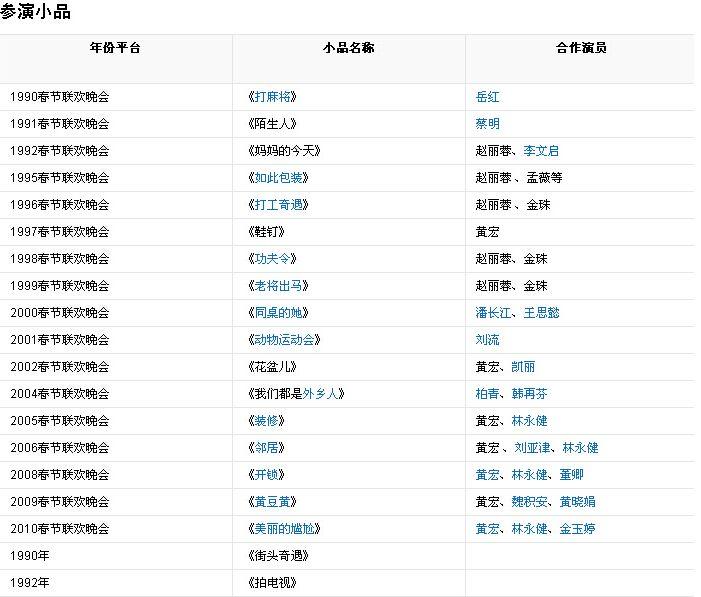
Task: Open 李文启 actor page
Action: tap(541, 151)
